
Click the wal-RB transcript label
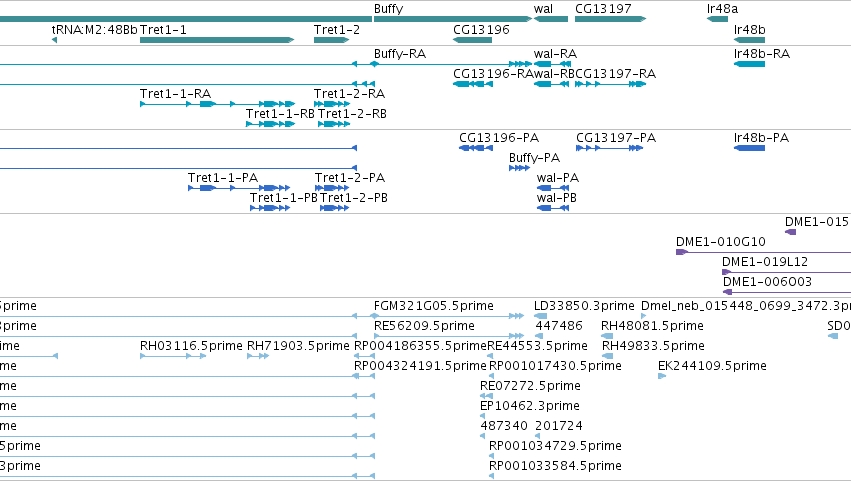554,73
